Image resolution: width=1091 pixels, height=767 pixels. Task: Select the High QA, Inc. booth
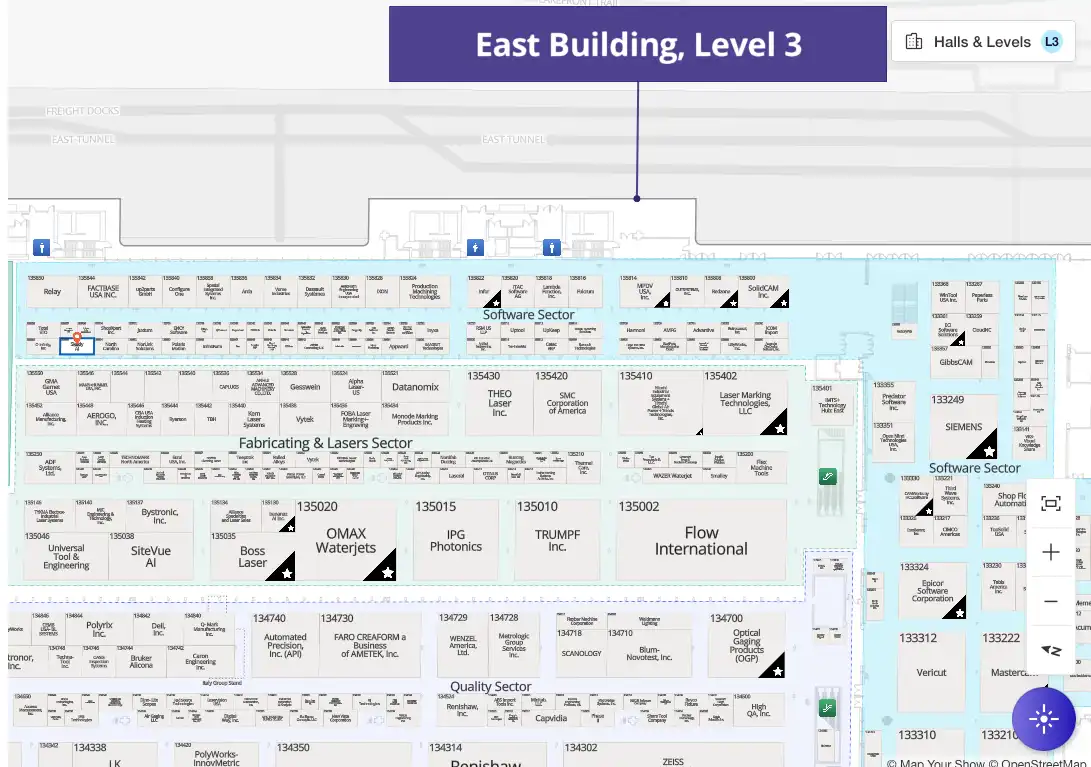tap(758, 710)
